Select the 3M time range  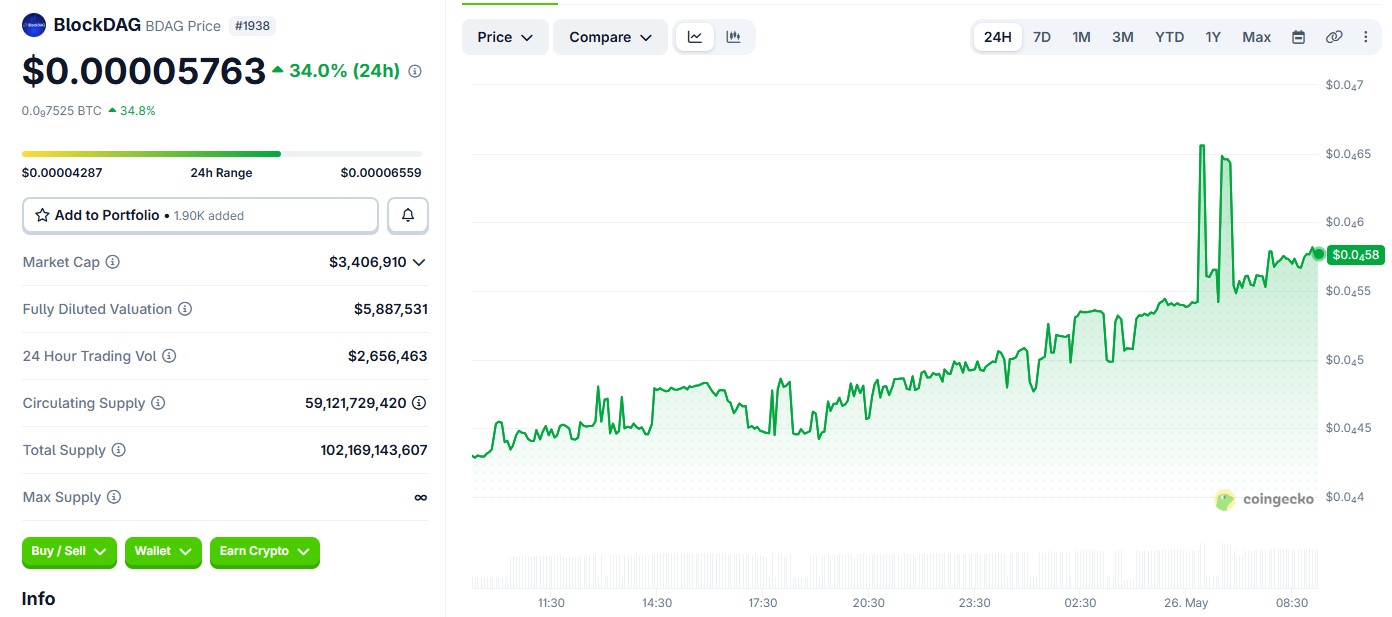pos(1122,37)
